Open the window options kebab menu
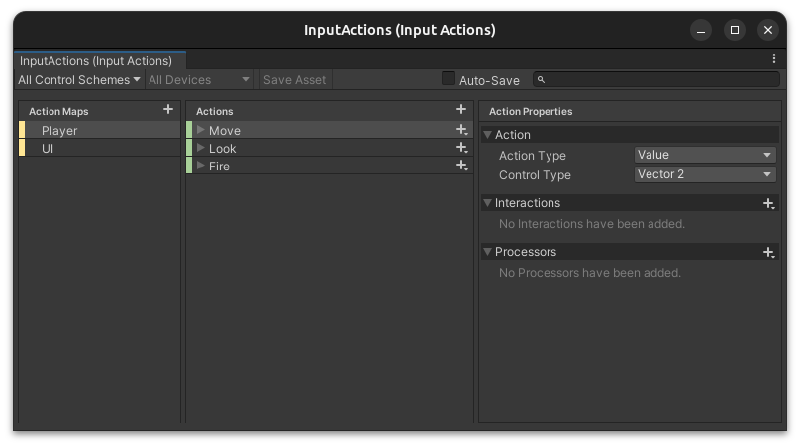800x447 pixels. click(774, 59)
